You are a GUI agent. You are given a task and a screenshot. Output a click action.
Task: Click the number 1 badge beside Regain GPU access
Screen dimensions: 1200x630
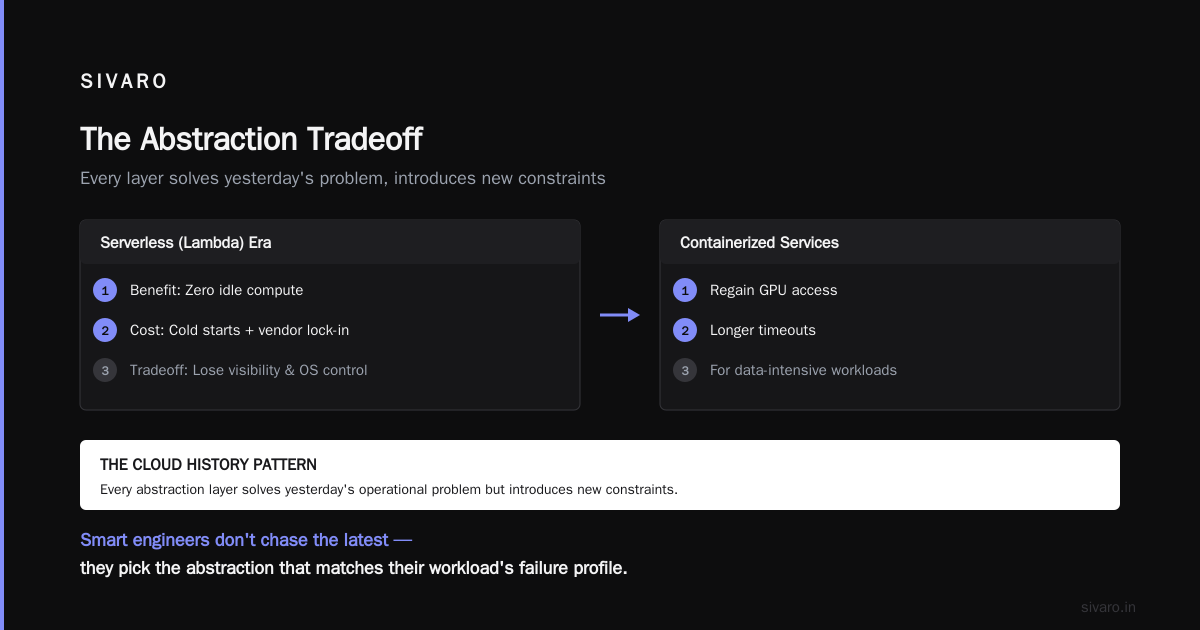(x=685, y=290)
